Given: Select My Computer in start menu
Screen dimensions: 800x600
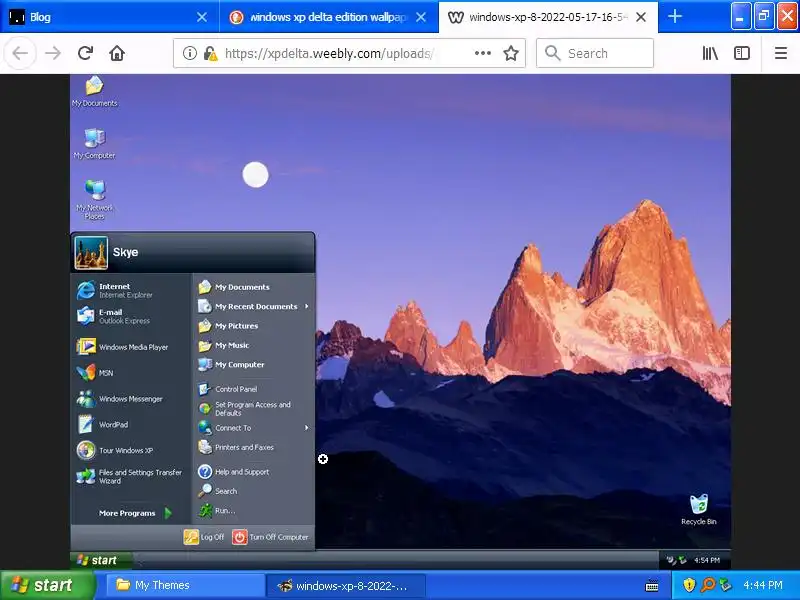Looking at the screenshot, I should coord(254,365).
